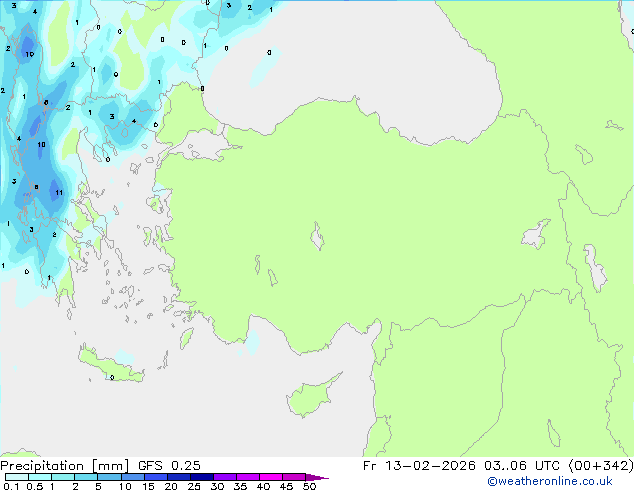Click the legend label '40'

coord(264,486)
